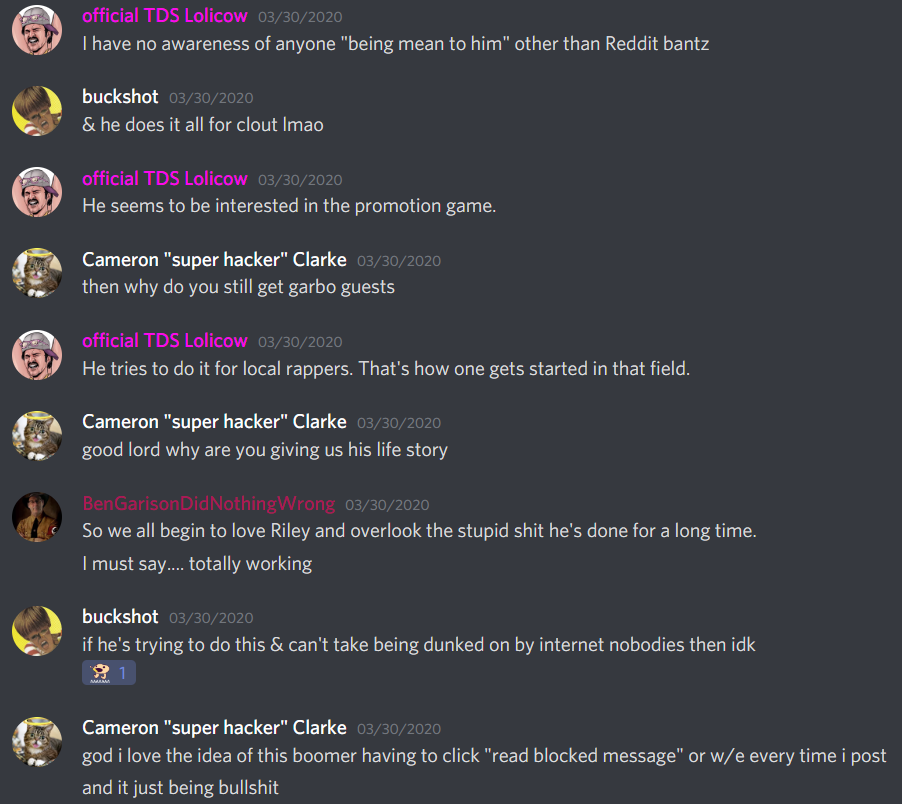The height and width of the screenshot is (804, 902).
Task: Click timestamp next to BenGarisonDidNothingWrong
Action: pos(387,505)
